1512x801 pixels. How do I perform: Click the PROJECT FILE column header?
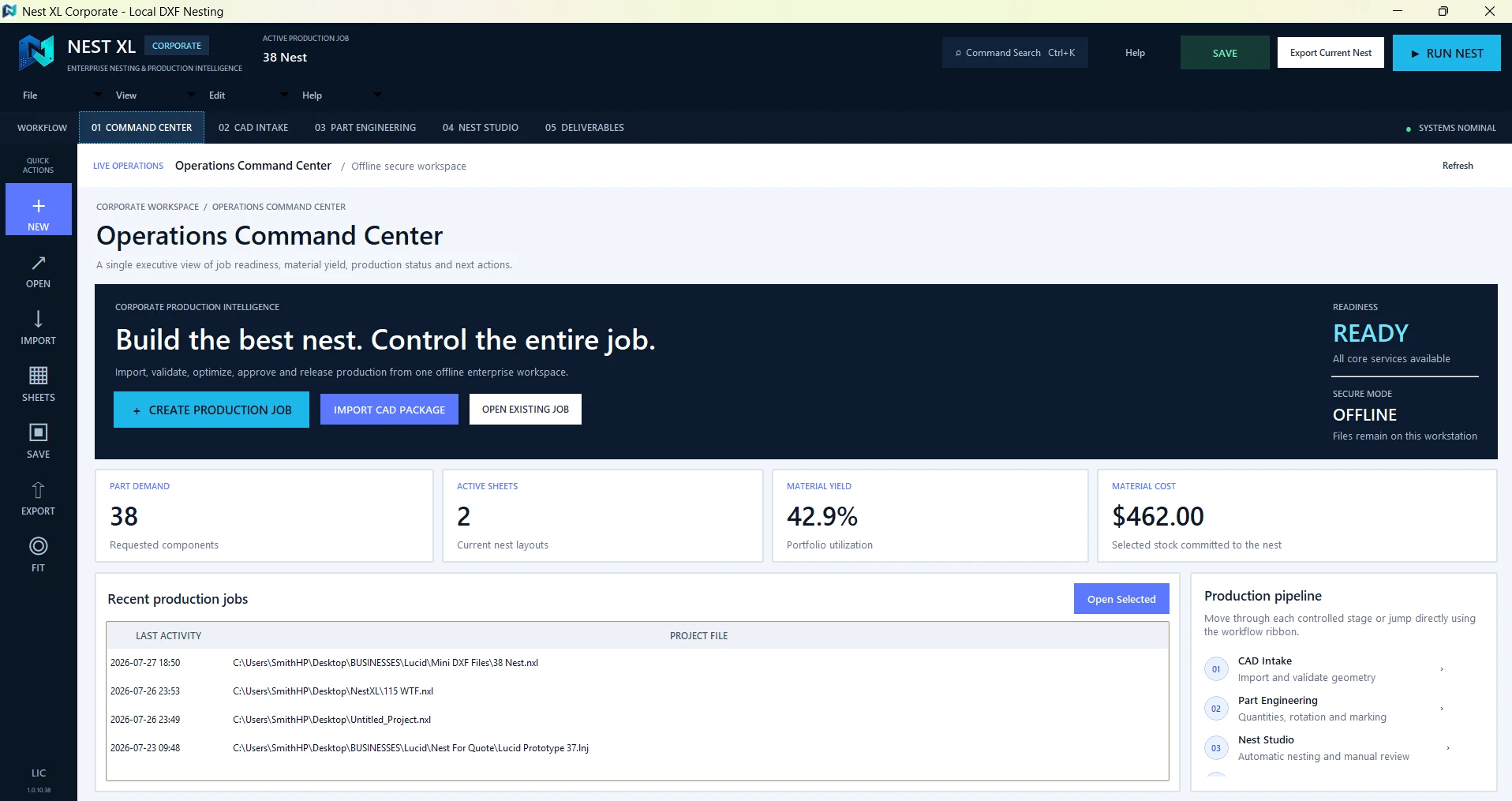(698, 636)
